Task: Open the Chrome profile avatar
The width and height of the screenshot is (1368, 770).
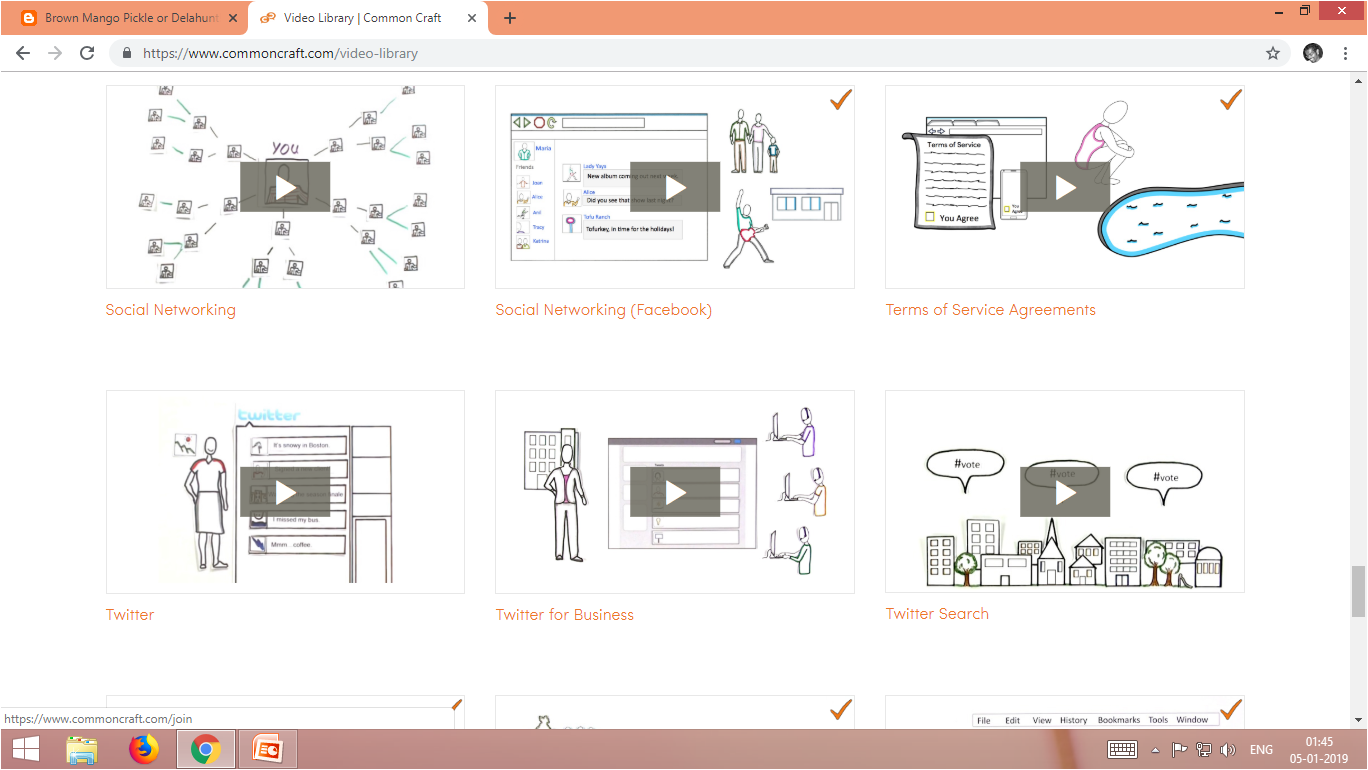Action: [x=1313, y=53]
